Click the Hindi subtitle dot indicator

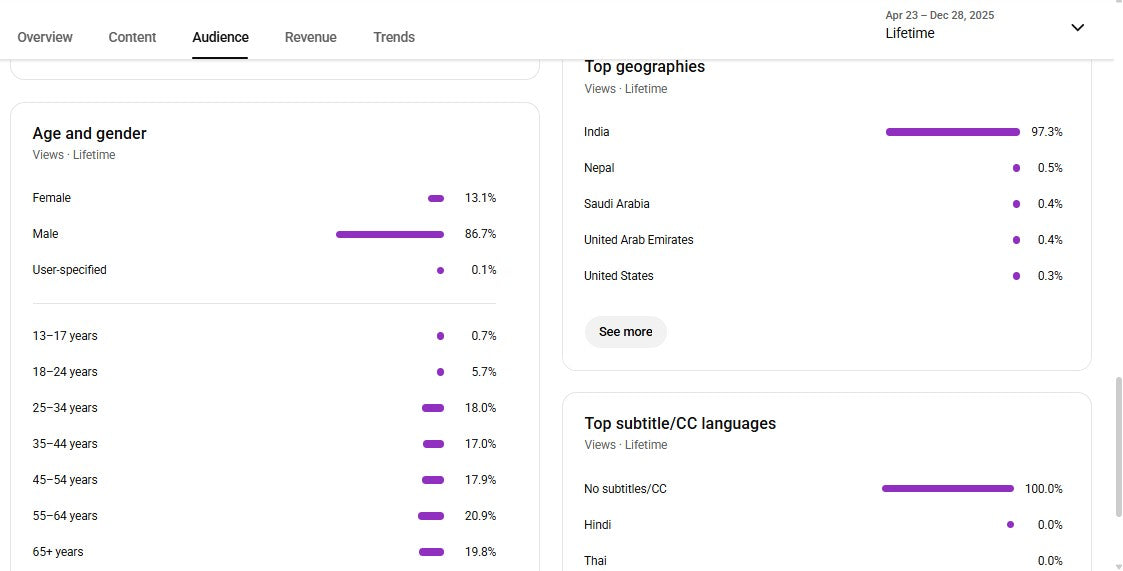[1010, 525]
